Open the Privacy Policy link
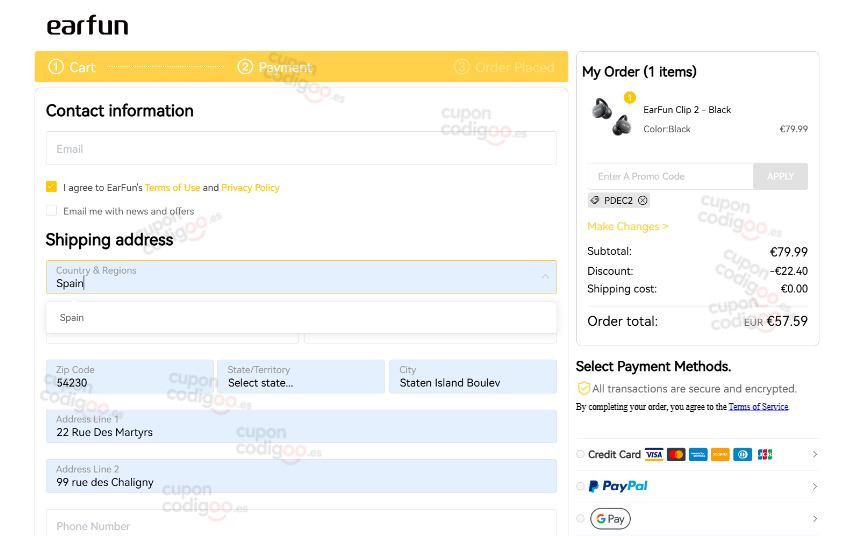Viewport: 855px width, 536px height. point(250,188)
